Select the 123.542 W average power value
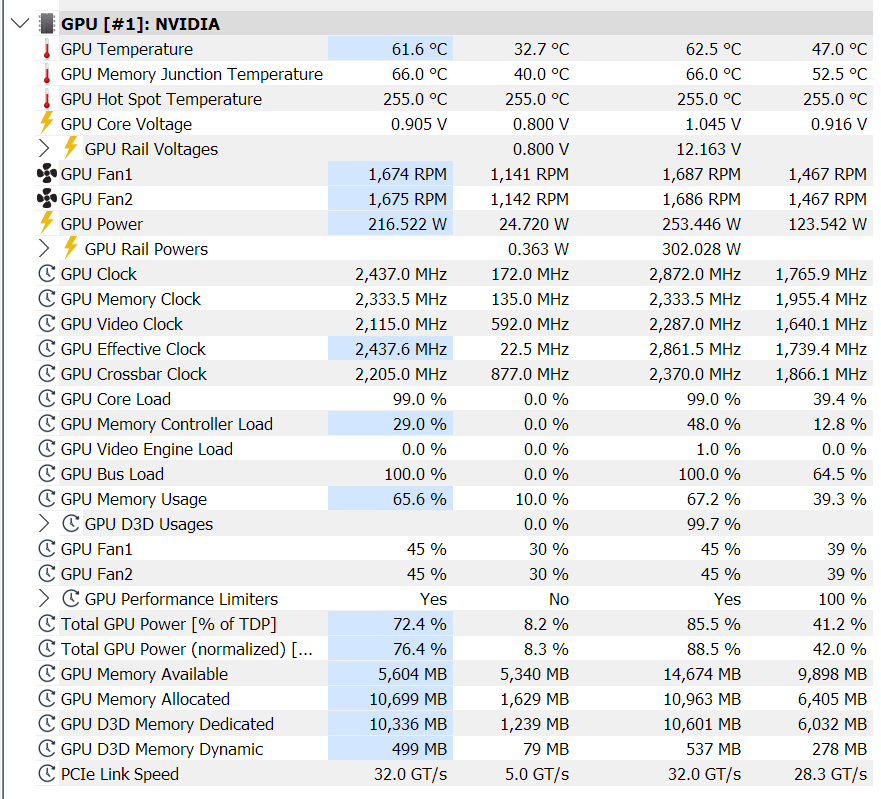The width and height of the screenshot is (881, 799). click(827, 224)
